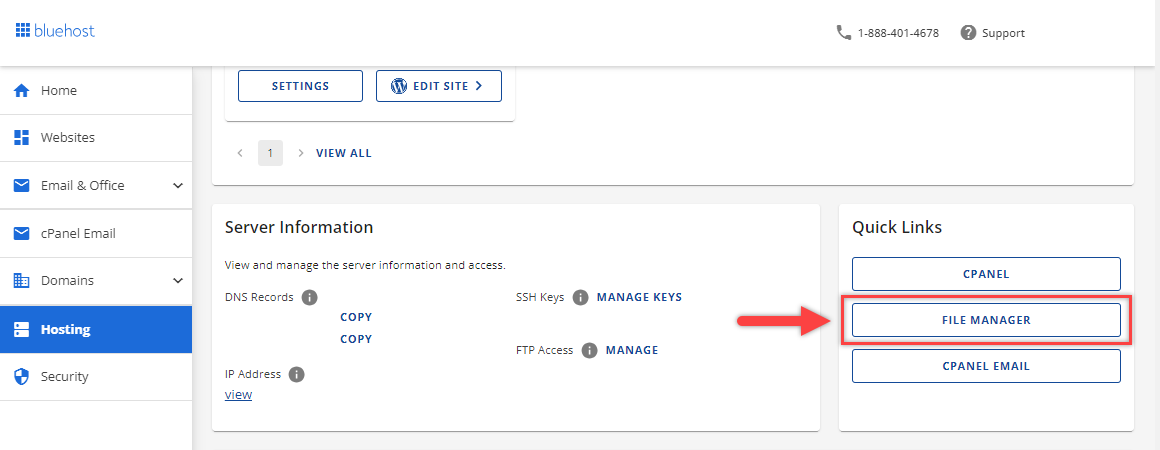The height and width of the screenshot is (450, 1160).
Task: Go to next page arrow in pagination
Action: pos(301,153)
